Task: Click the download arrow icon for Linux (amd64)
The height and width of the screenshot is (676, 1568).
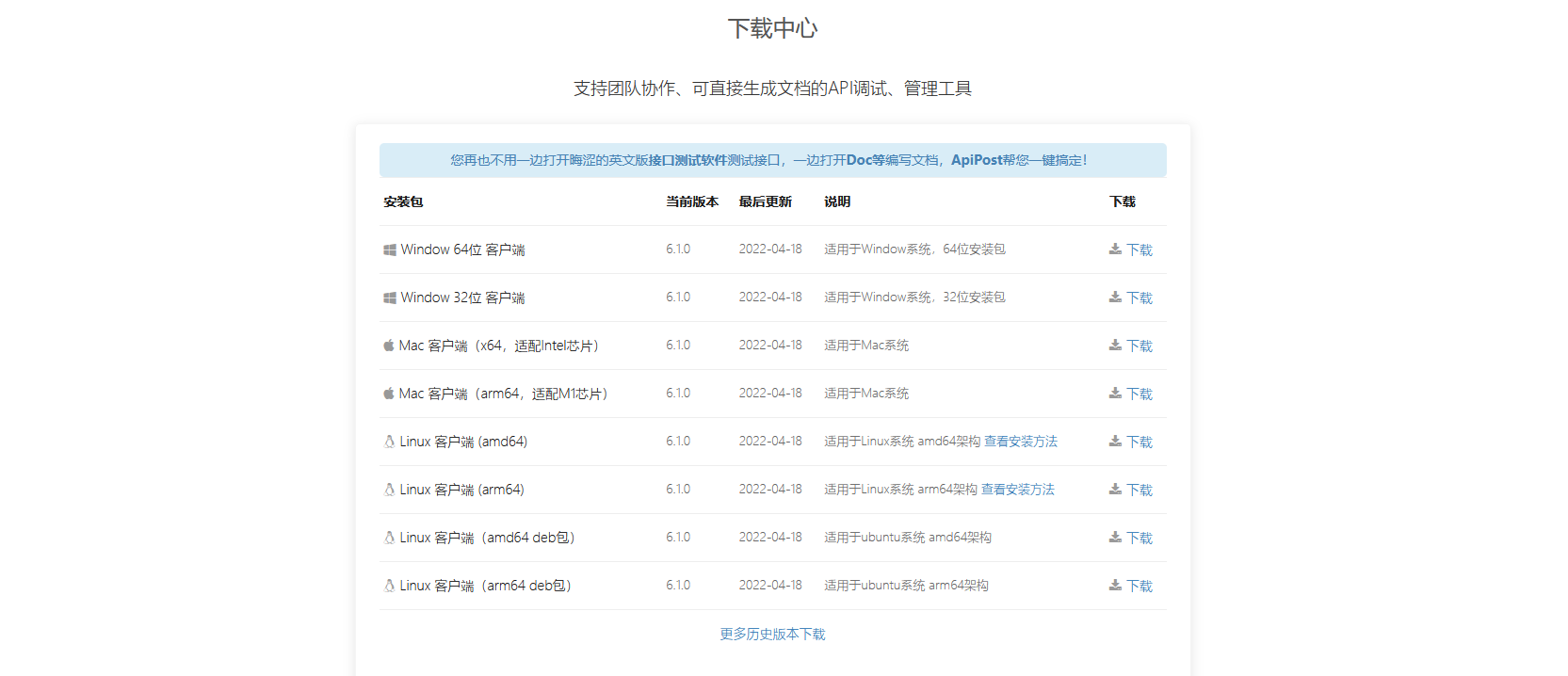Action: [1115, 442]
